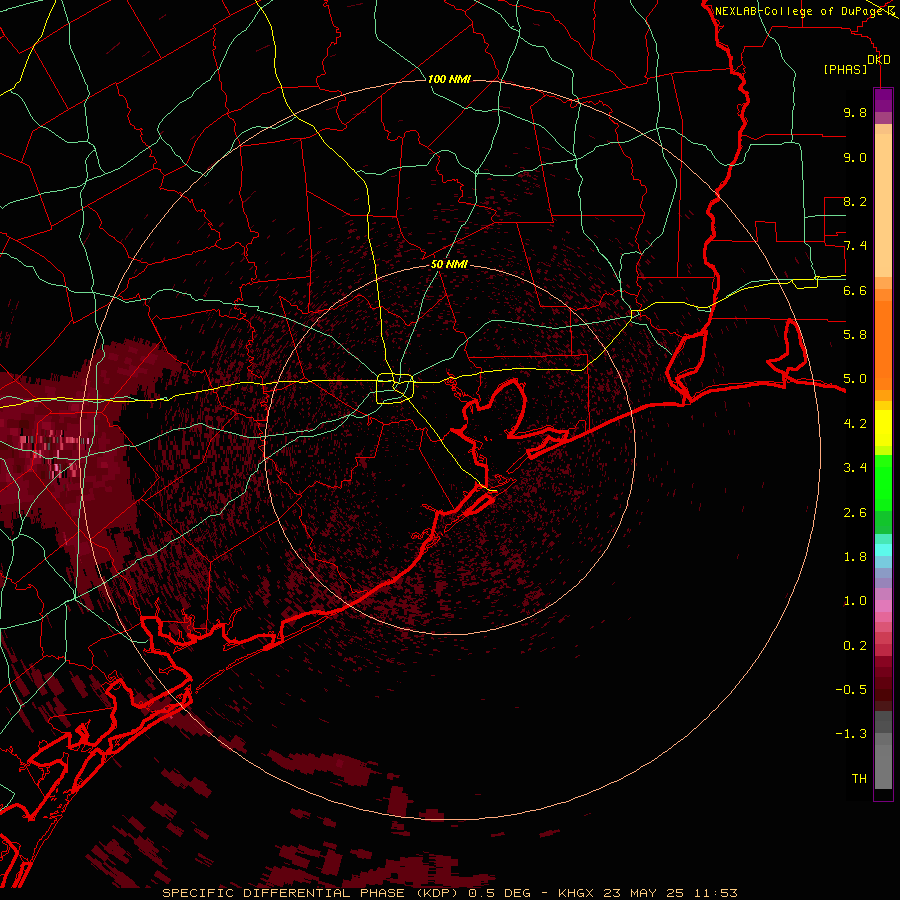
Task: Click the 1.8 legend value
Action: pos(855,557)
